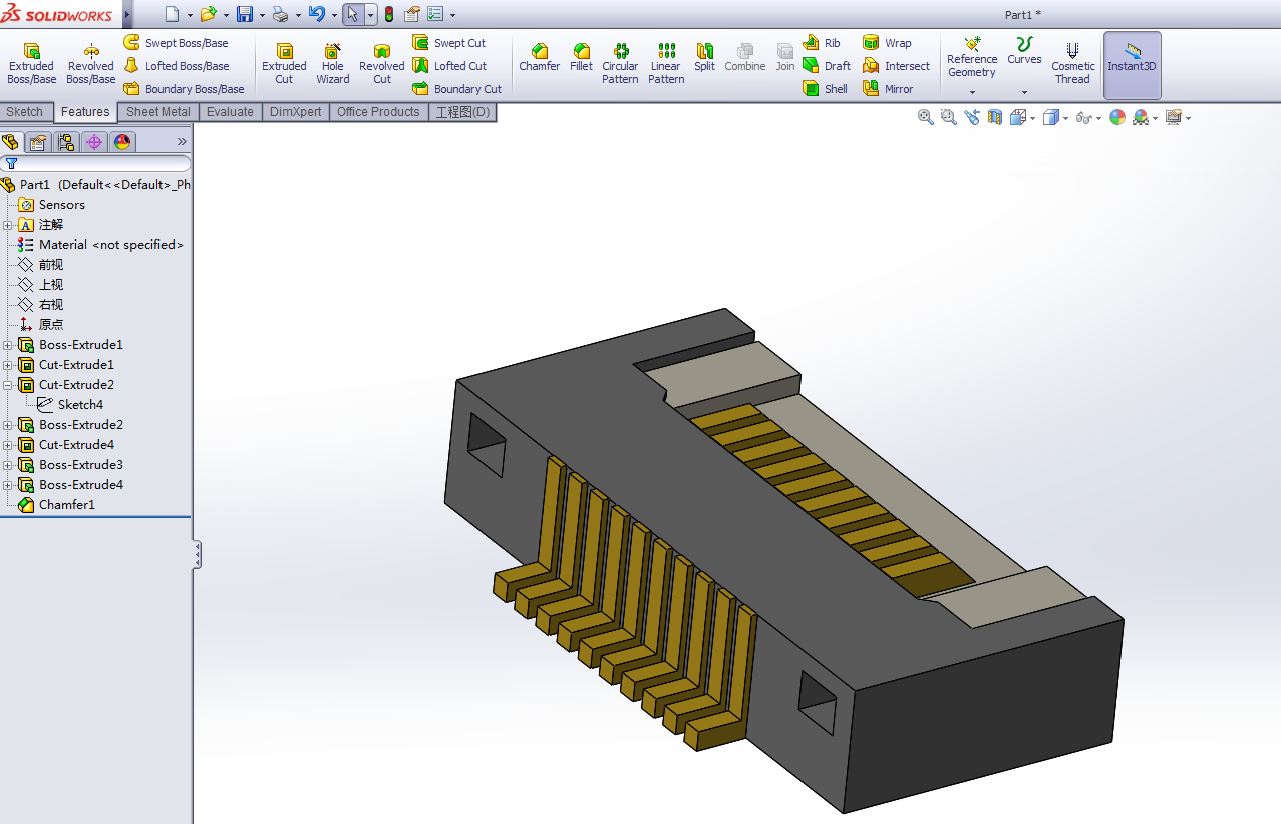Click the Draft tool
This screenshot has width=1281, height=824.
click(x=827, y=66)
